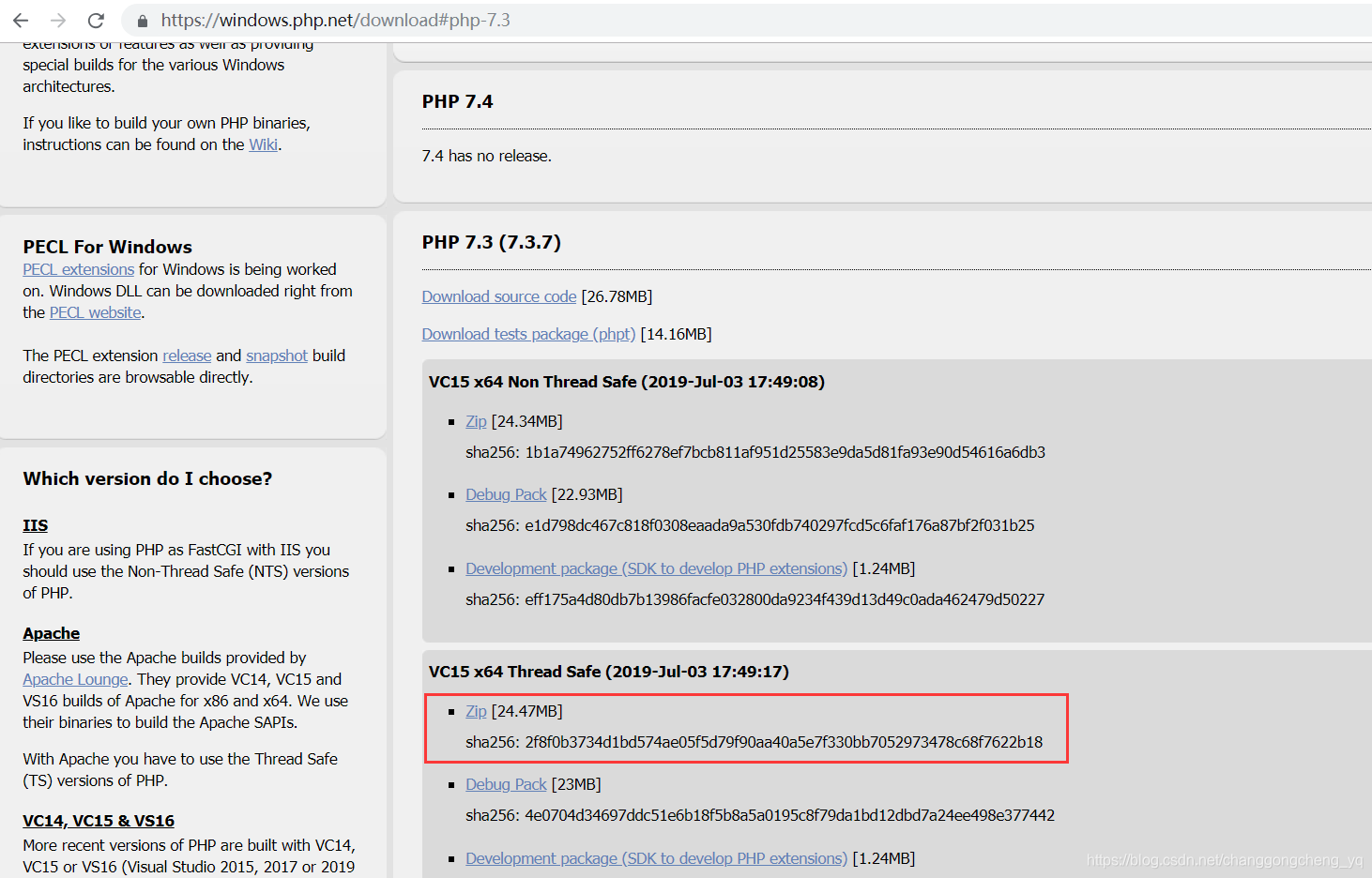The image size is (1372, 878).
Task: Open Thread Safe Development package link
Action: tap(656, 858)
